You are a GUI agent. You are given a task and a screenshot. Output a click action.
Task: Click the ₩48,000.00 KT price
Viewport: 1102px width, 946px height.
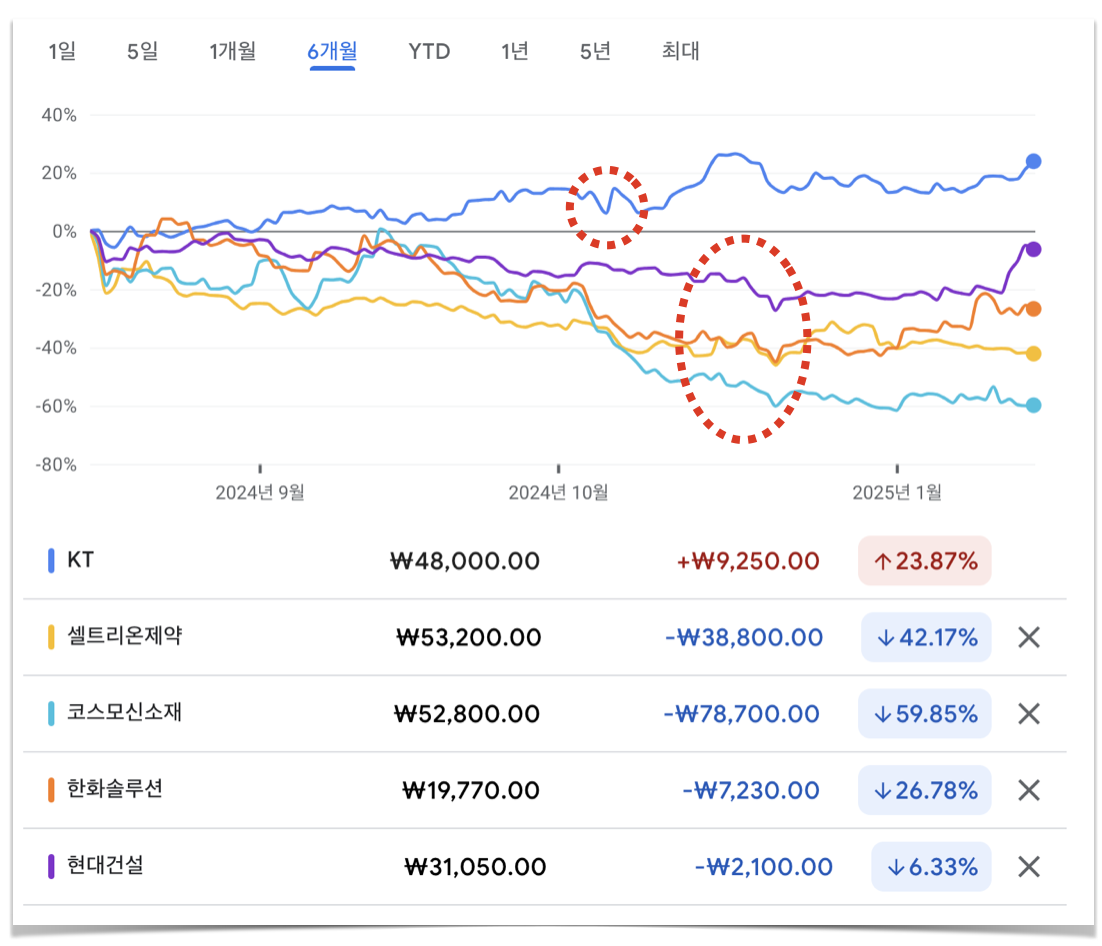(465, 561)
